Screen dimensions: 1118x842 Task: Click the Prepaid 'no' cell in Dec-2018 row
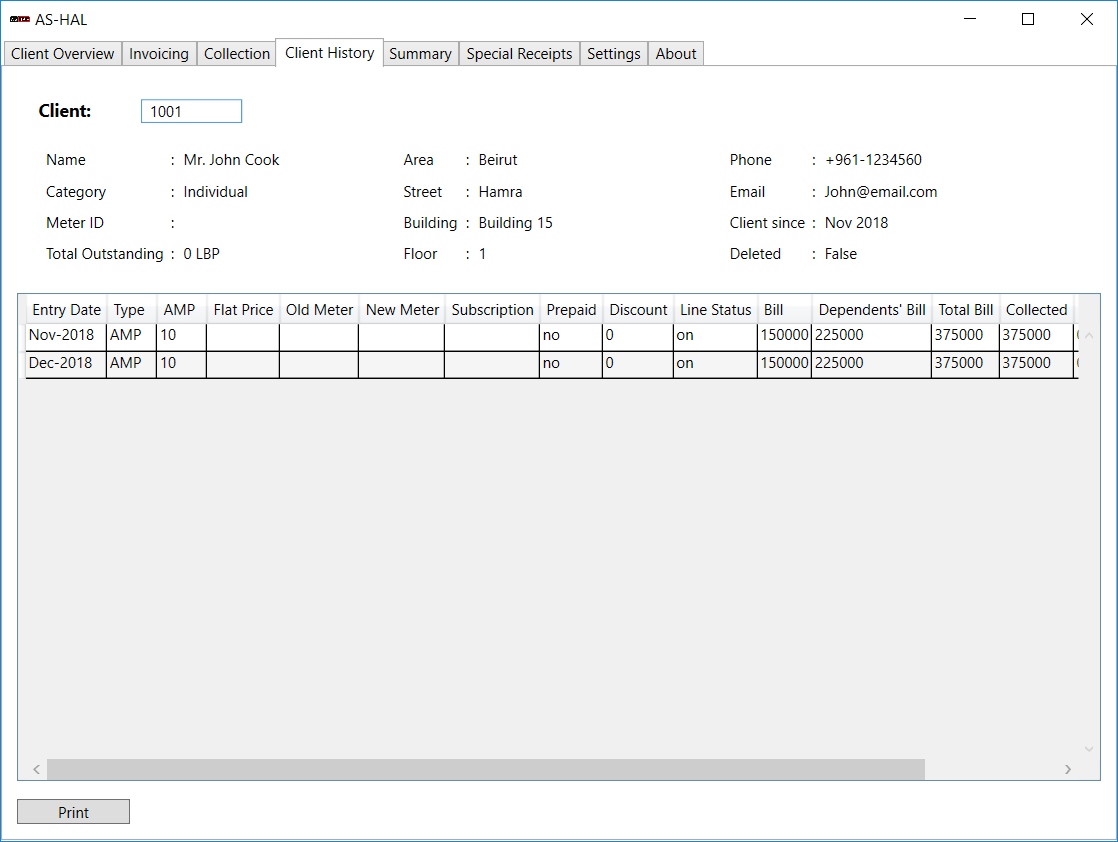tap(571, 363)
